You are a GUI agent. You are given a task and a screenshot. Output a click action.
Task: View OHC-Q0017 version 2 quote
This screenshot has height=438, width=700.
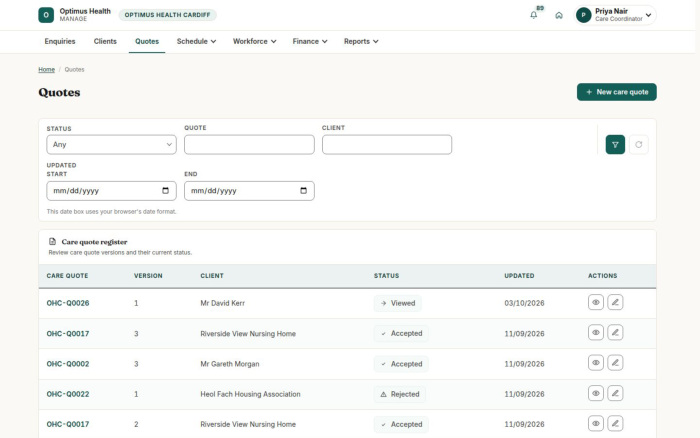point(596,424)
